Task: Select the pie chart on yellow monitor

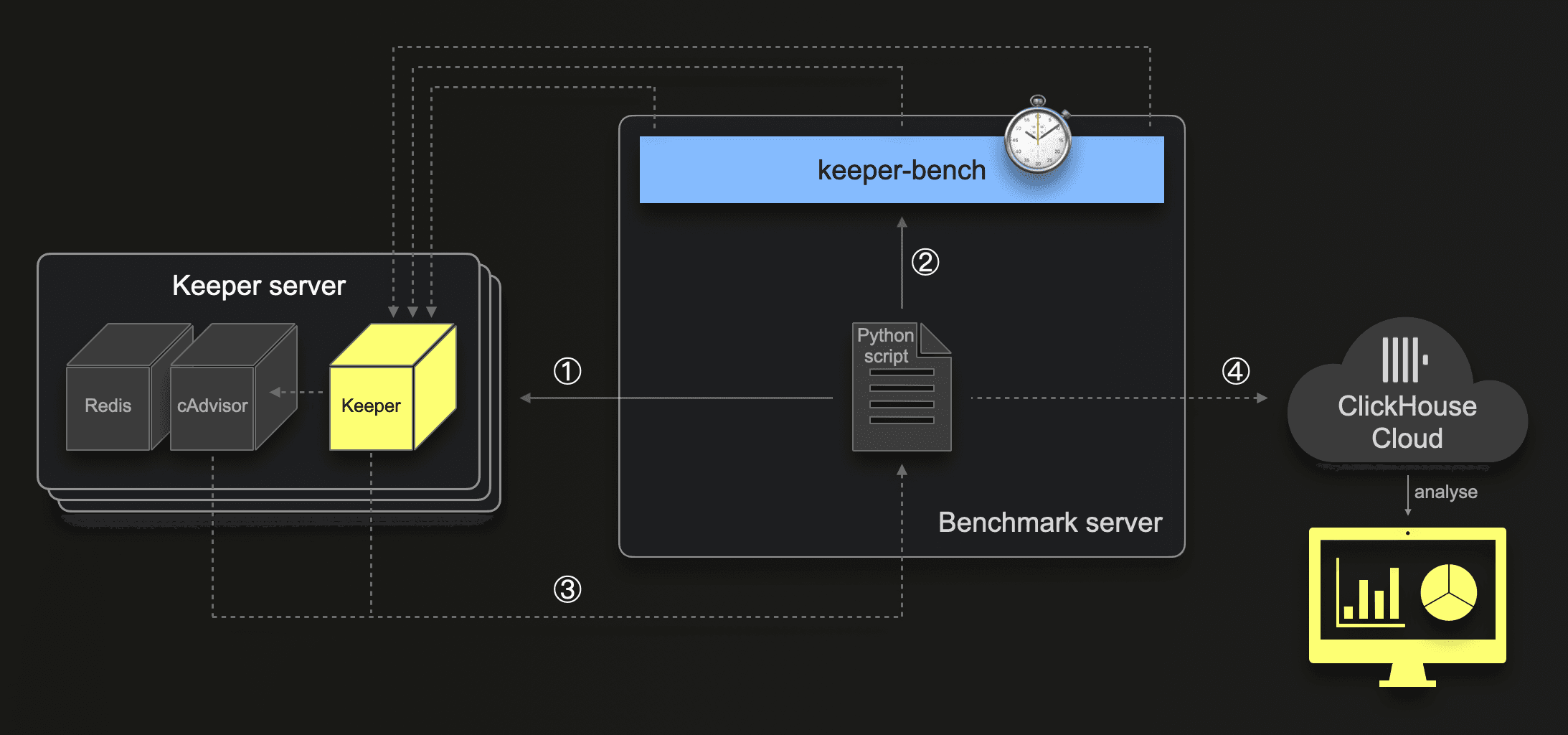Action: tap(1448, 592)
